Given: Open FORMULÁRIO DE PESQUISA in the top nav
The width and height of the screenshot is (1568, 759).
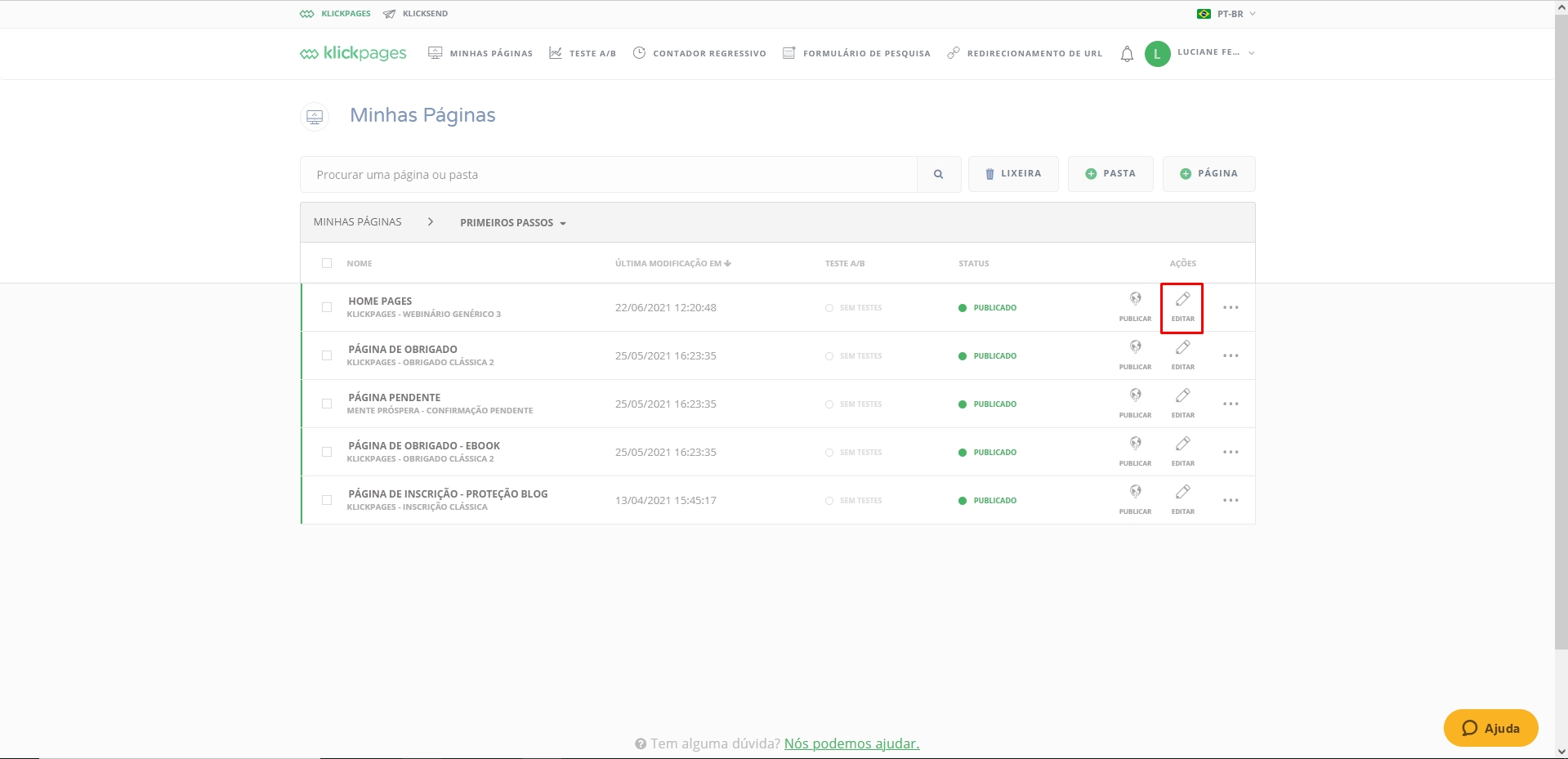Looking at the screenshot, I should click(856, 53).
